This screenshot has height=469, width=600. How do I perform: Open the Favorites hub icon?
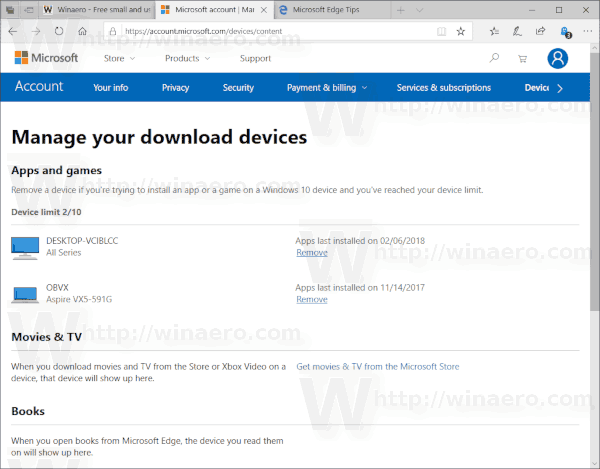click(x=494, y=31)
